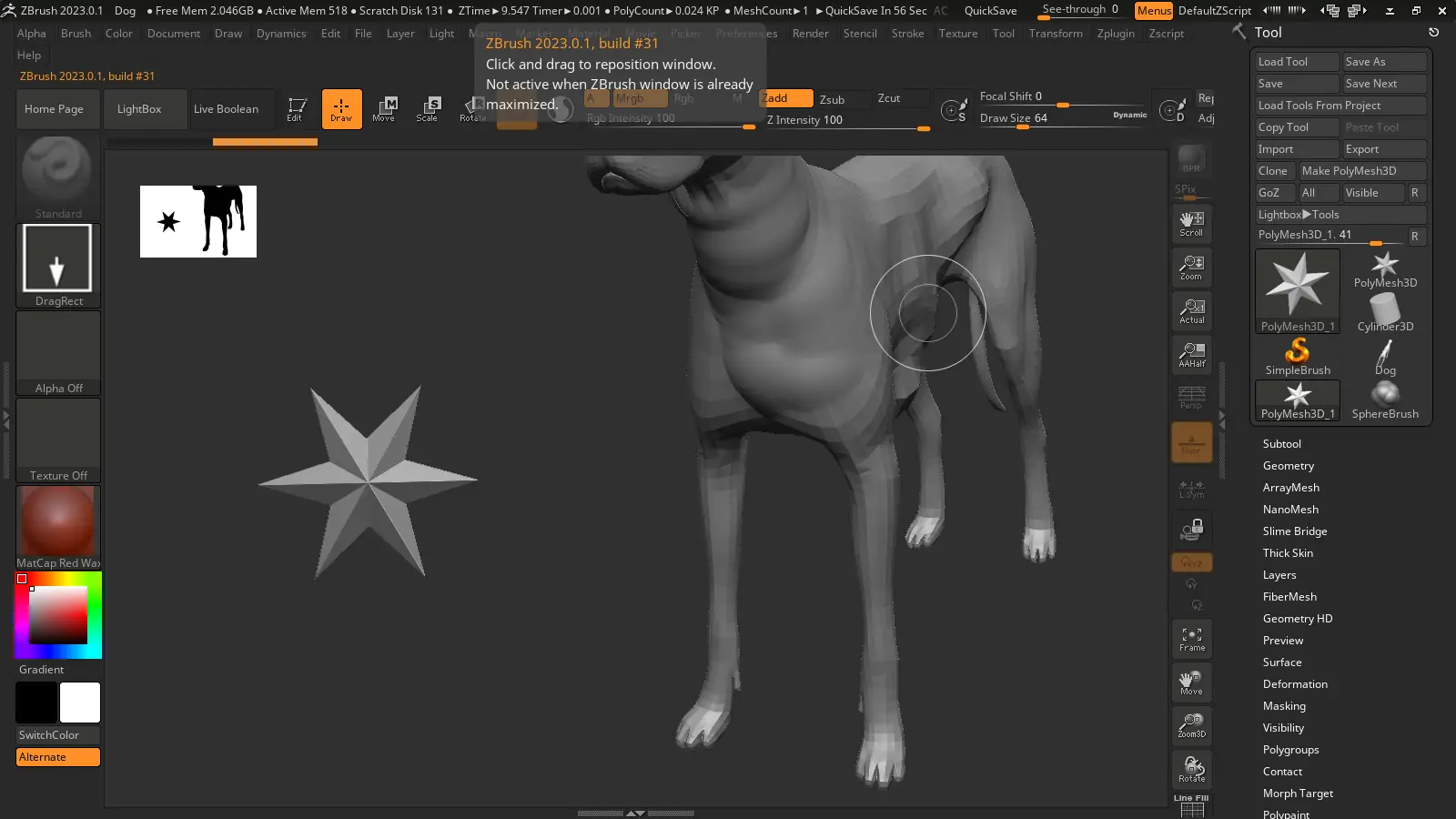This screenshot has height=819, width=1456.
Task: Toggle Zadd sculpting mode
Action: click(787, 98)
